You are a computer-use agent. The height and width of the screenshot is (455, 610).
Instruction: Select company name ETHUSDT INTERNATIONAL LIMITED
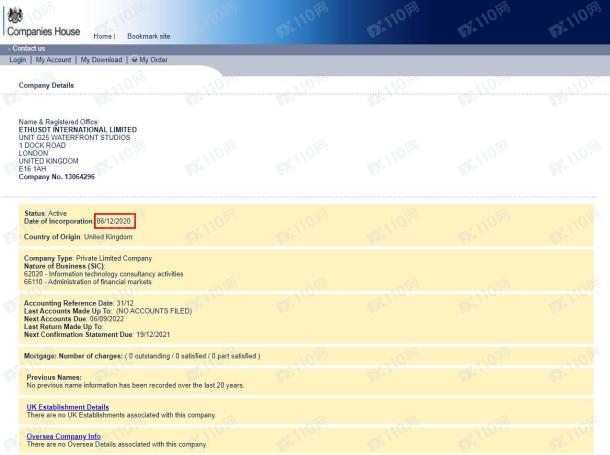click(78, 130)
